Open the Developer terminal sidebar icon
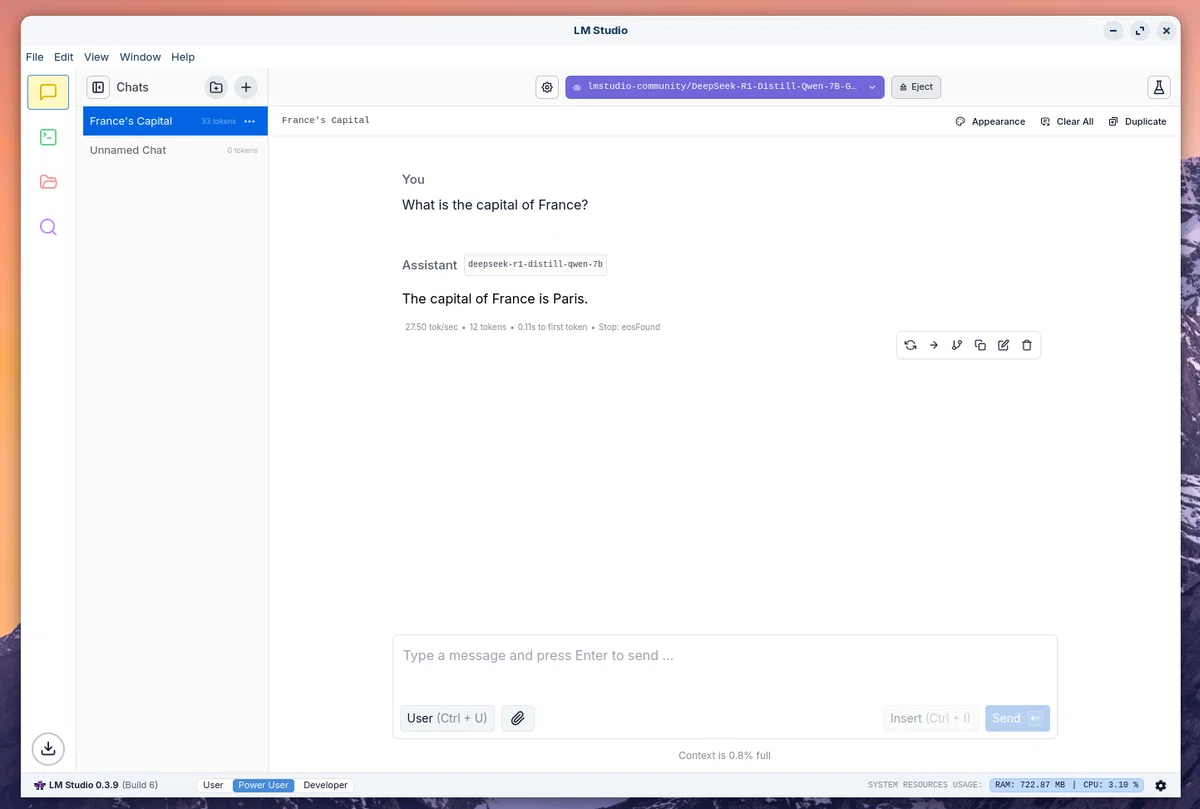 coord(48,137)
